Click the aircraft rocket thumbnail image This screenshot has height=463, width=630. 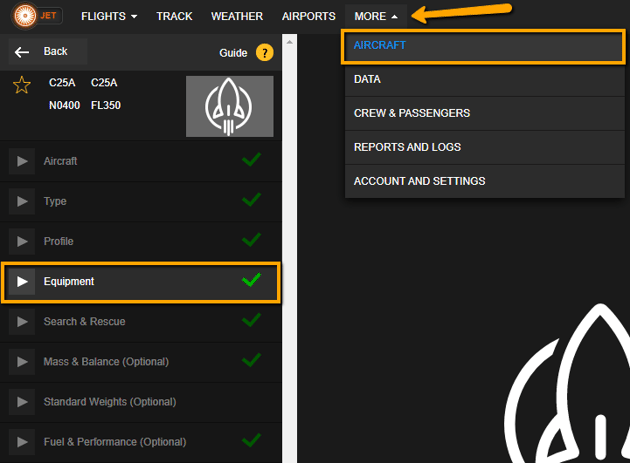[x=229, y=107]
